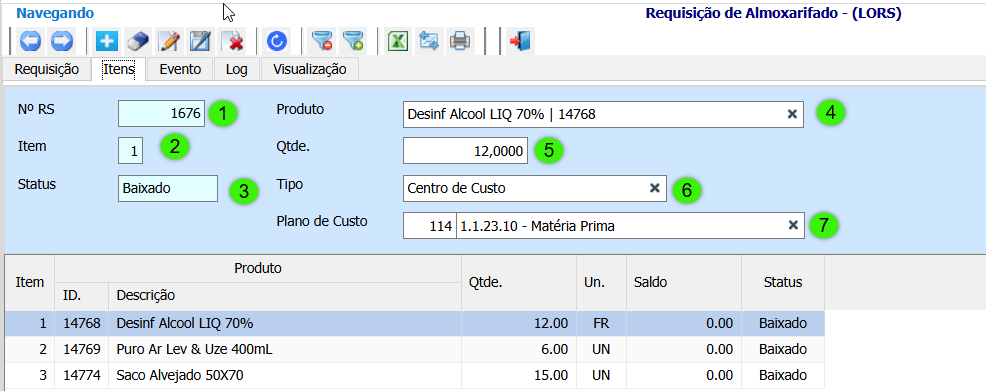This screenshot has width=986, height=391.
Task: Clear the Plano de Custo field X
Action: [x=793, y=225]
